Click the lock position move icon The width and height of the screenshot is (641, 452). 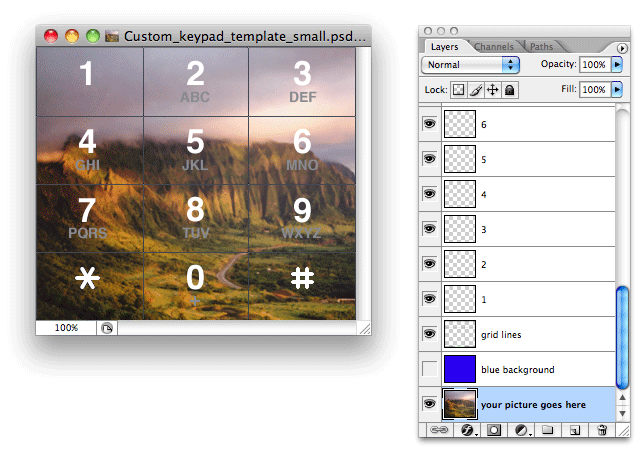click(x=493, y=90)
